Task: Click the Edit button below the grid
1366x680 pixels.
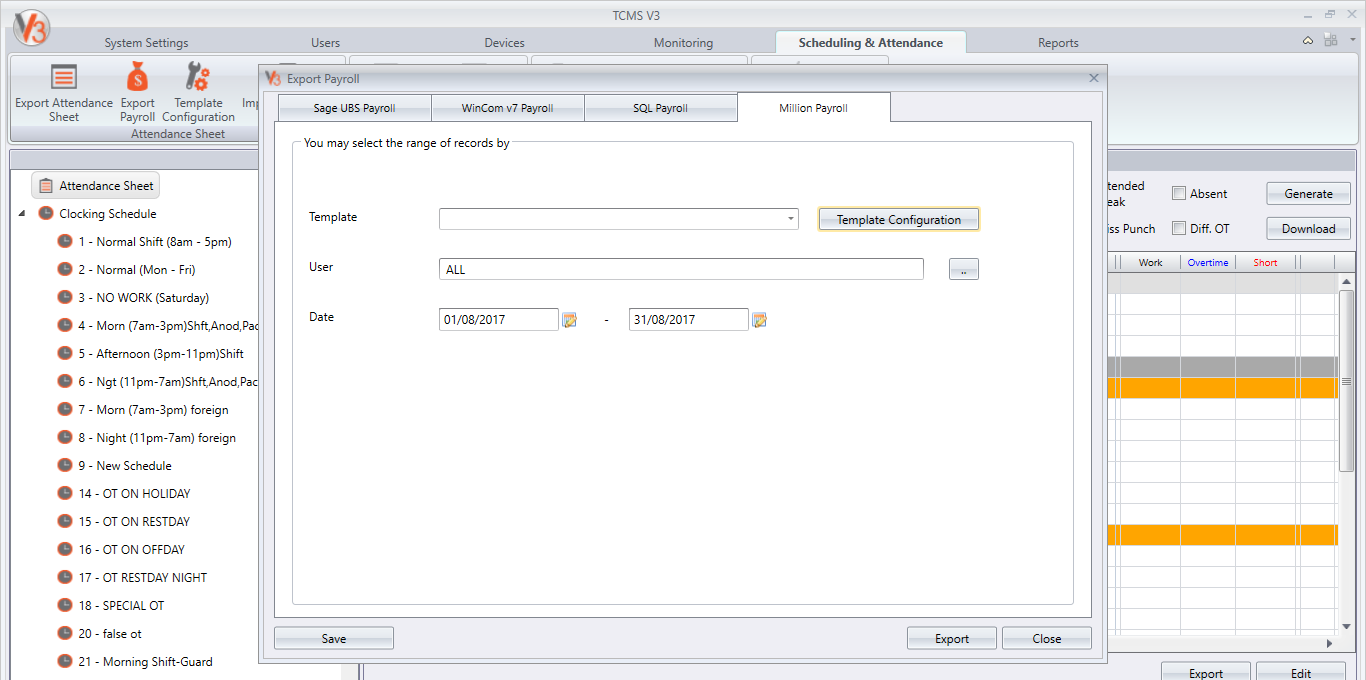Action: pos(1300,673)
